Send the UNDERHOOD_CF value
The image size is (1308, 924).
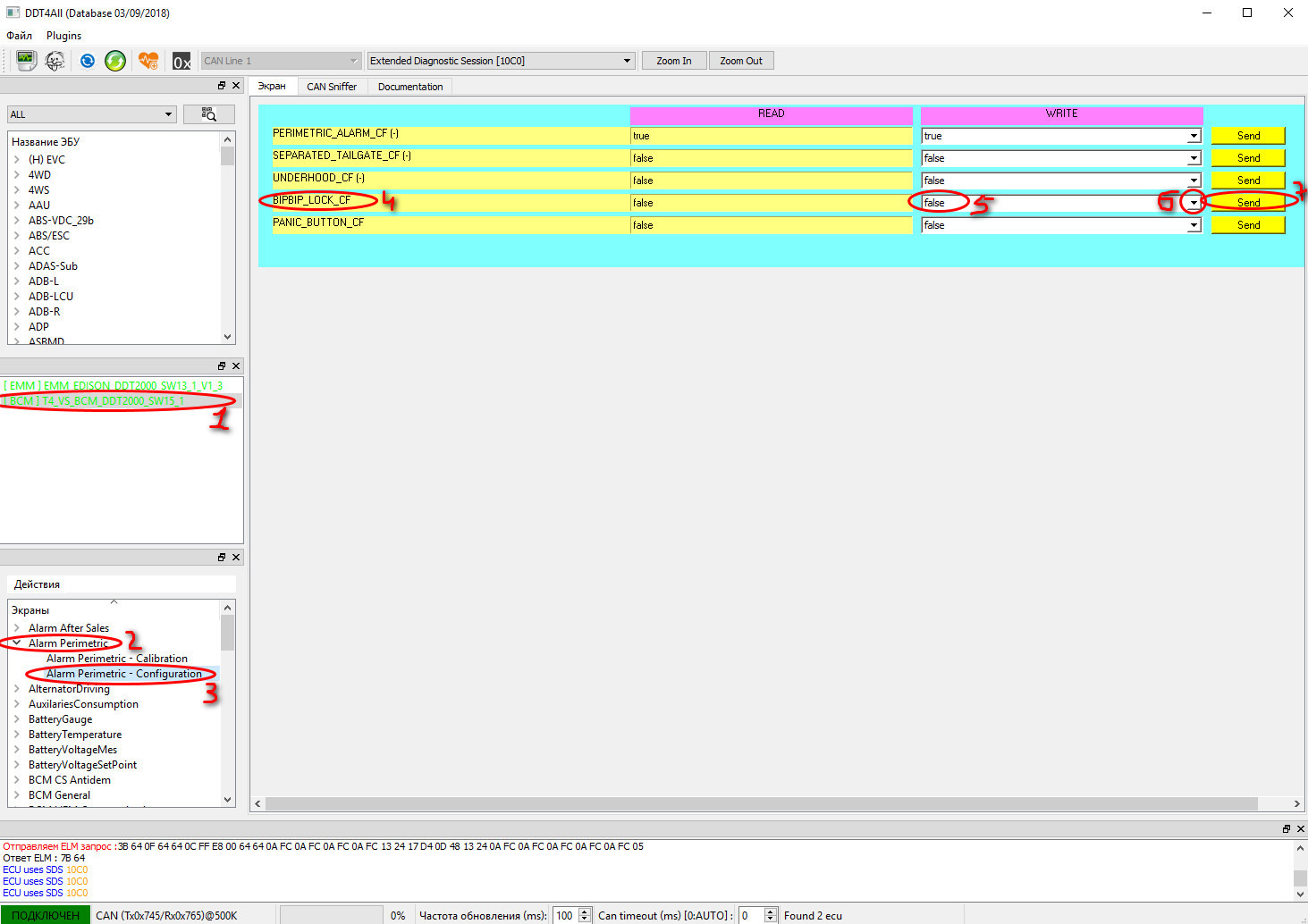(1248, 181)
